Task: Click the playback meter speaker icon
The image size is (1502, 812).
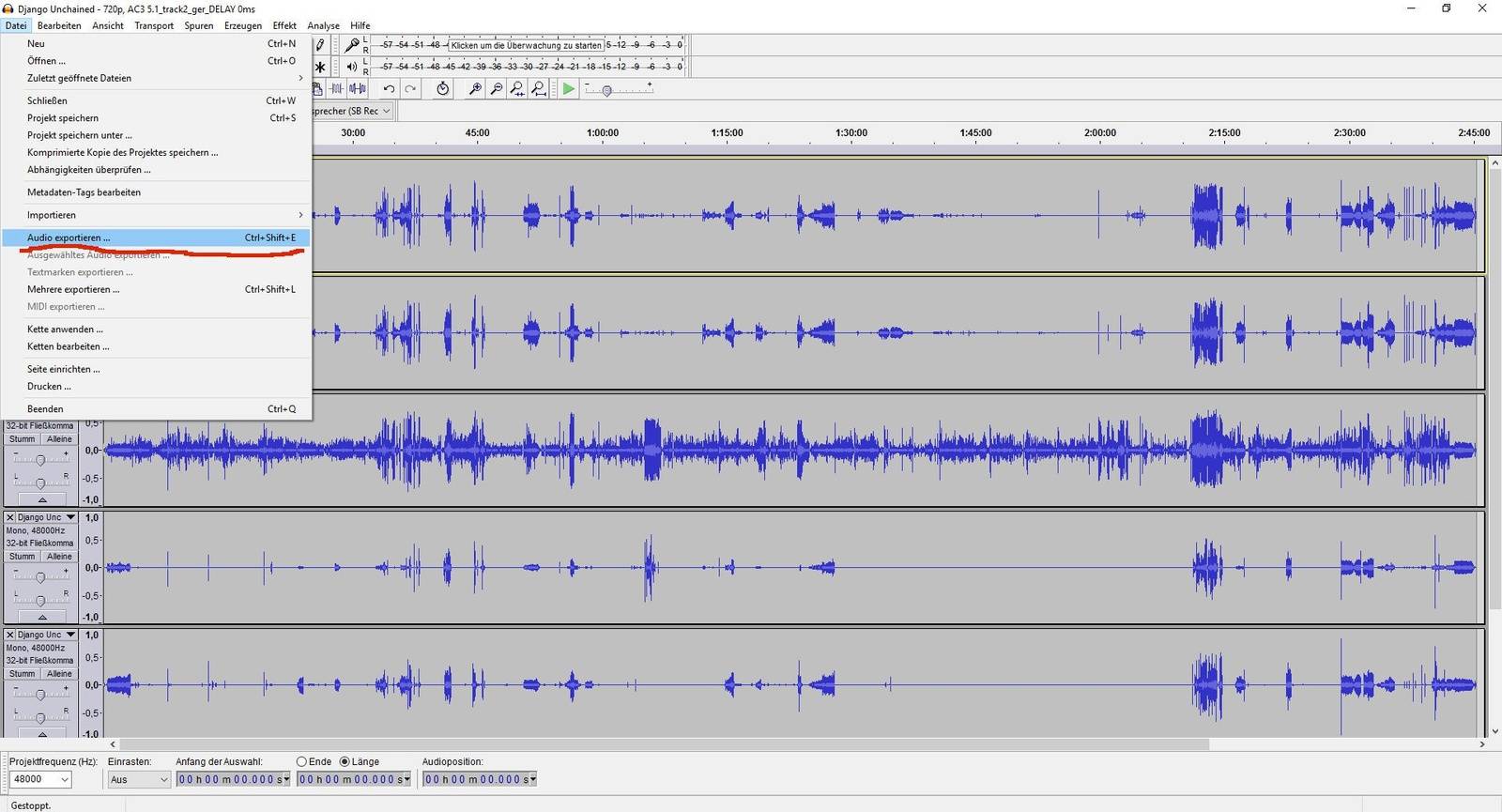Action: (352, 67)
